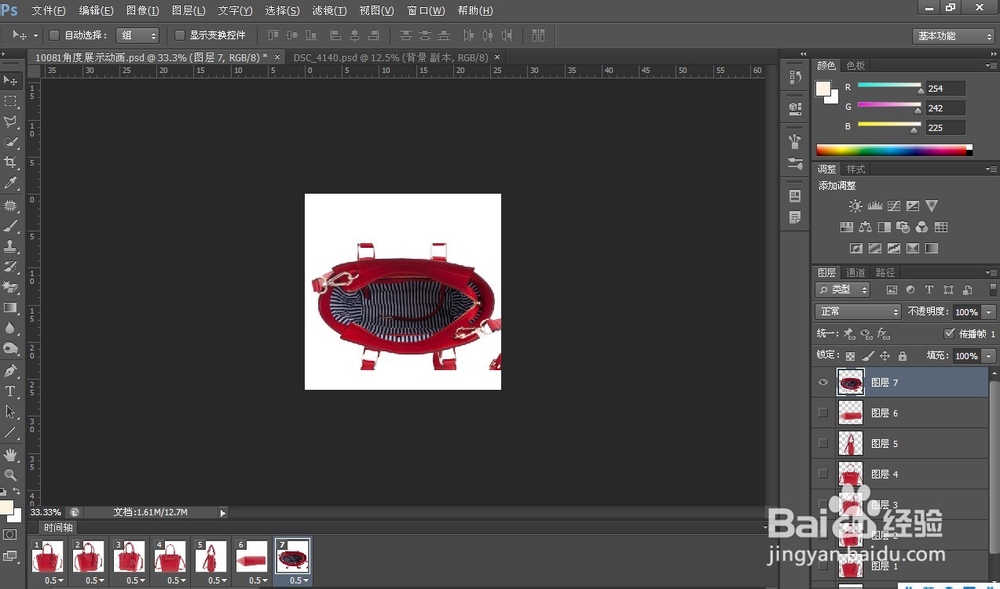
Task: Add a Curves adjustment
Action: click(893, 206)
